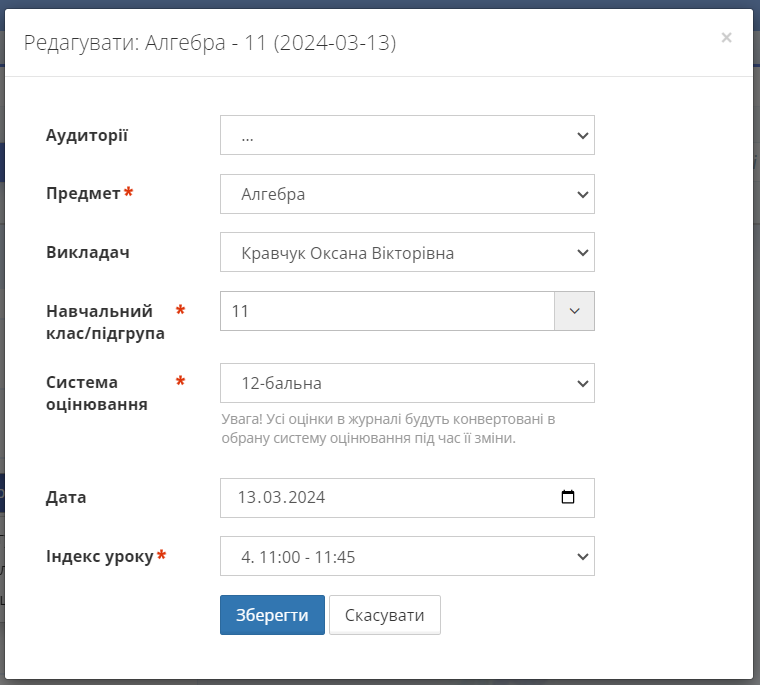
Task: Close the edit dialog with the X
Action: [x=726, y=38]
